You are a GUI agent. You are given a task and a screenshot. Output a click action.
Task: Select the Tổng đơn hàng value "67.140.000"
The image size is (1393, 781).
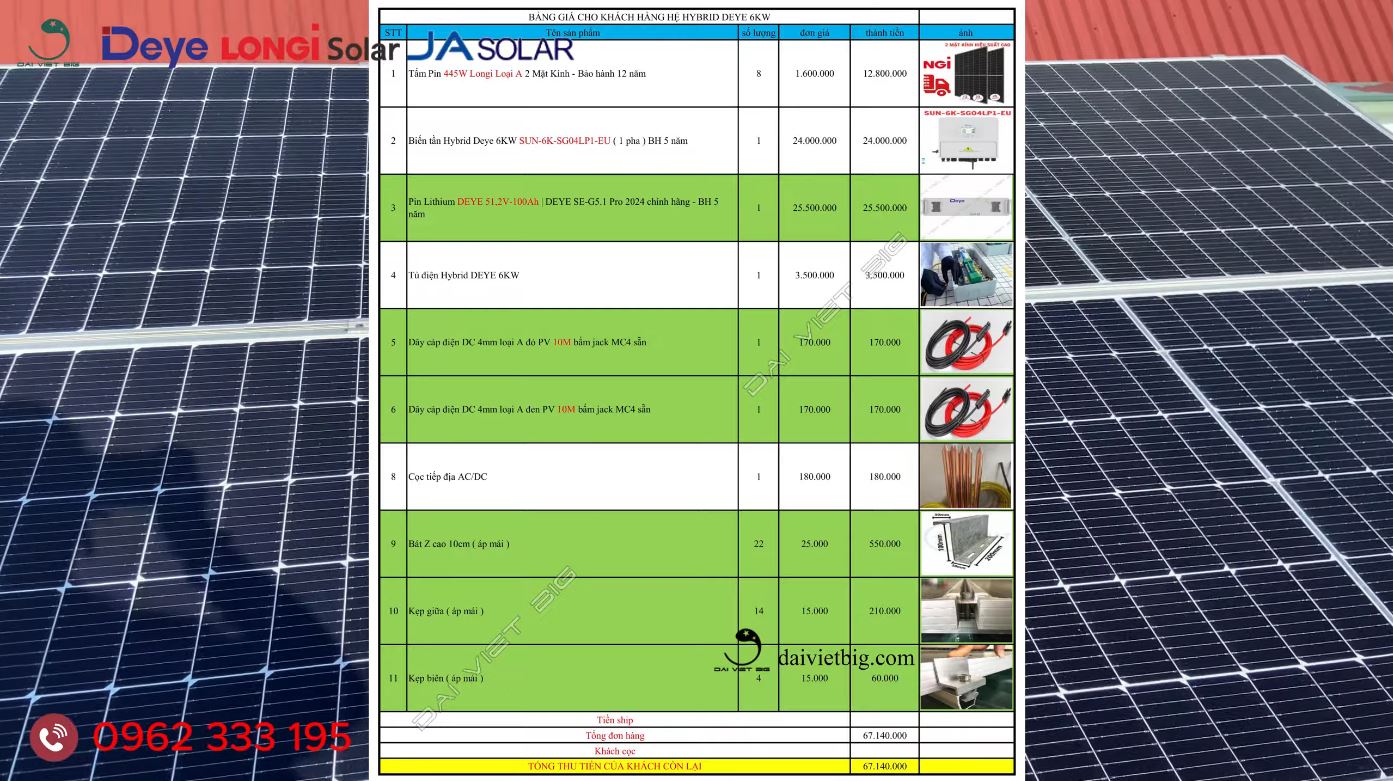click(x=885, y=735)
